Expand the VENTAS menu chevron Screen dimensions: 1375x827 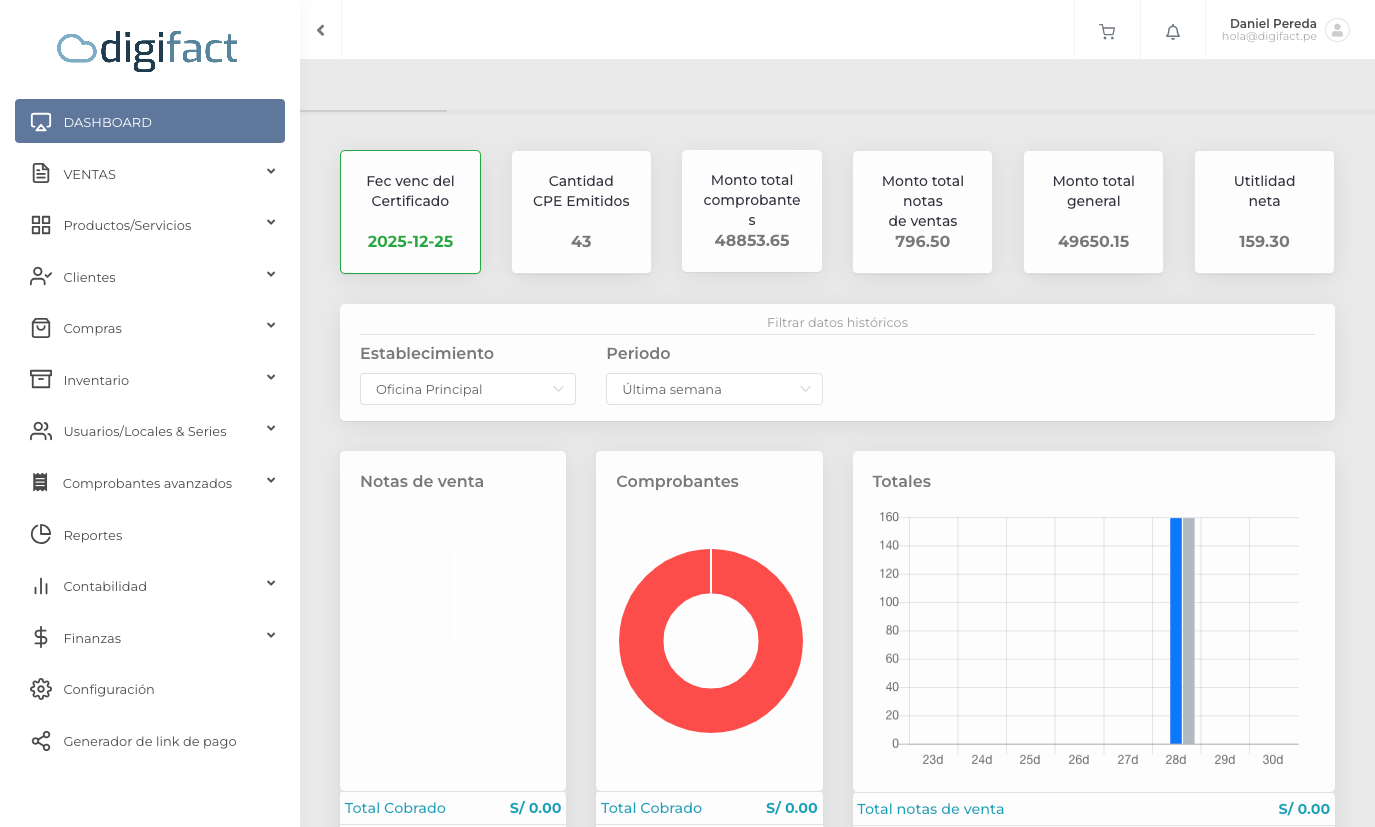(x=271, y=172)
